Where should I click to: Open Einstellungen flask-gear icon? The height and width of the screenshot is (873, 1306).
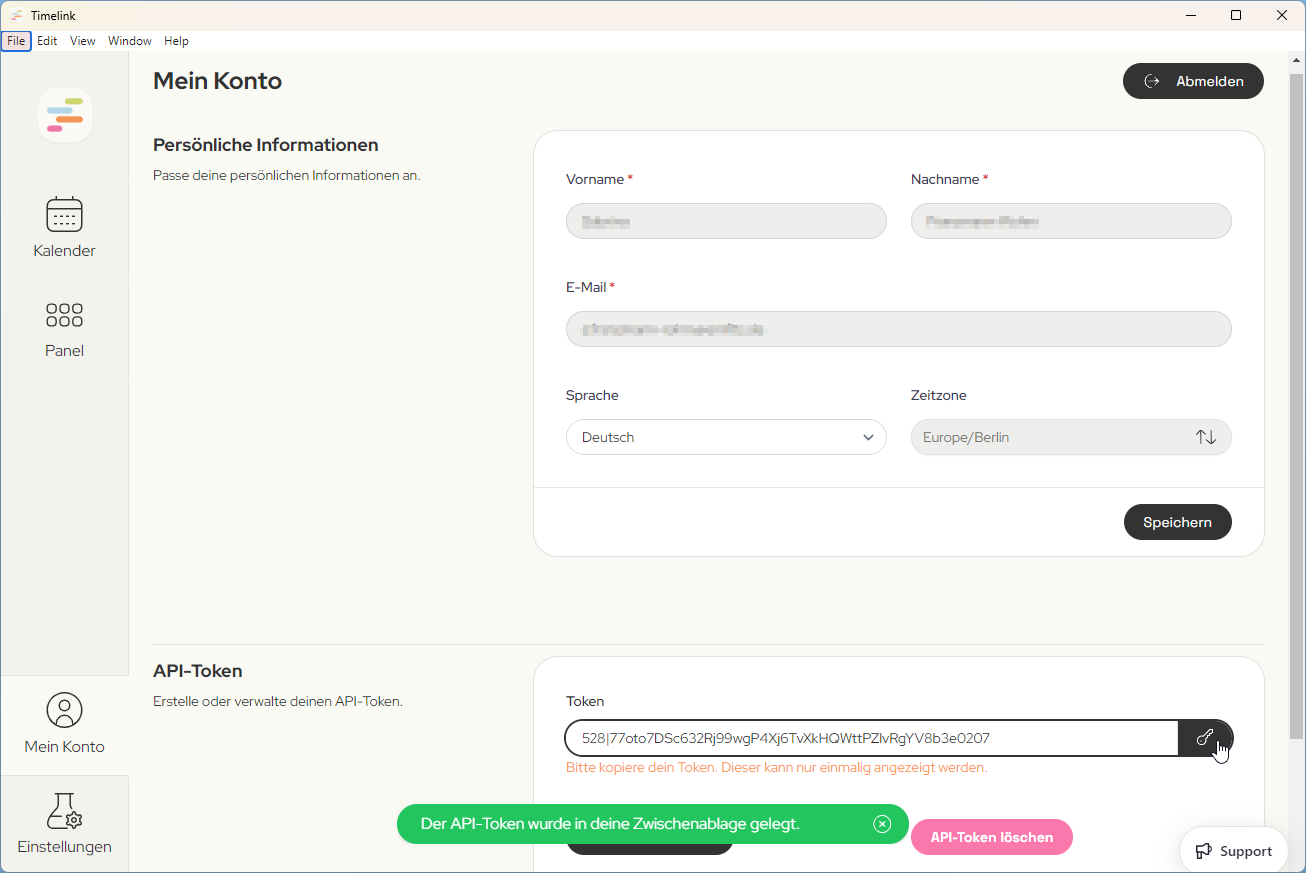click(64, 811)
